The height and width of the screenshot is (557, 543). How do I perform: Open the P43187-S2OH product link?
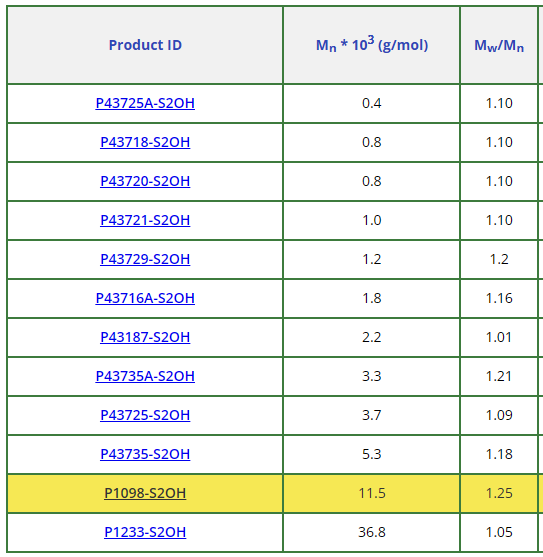(145, 337)
